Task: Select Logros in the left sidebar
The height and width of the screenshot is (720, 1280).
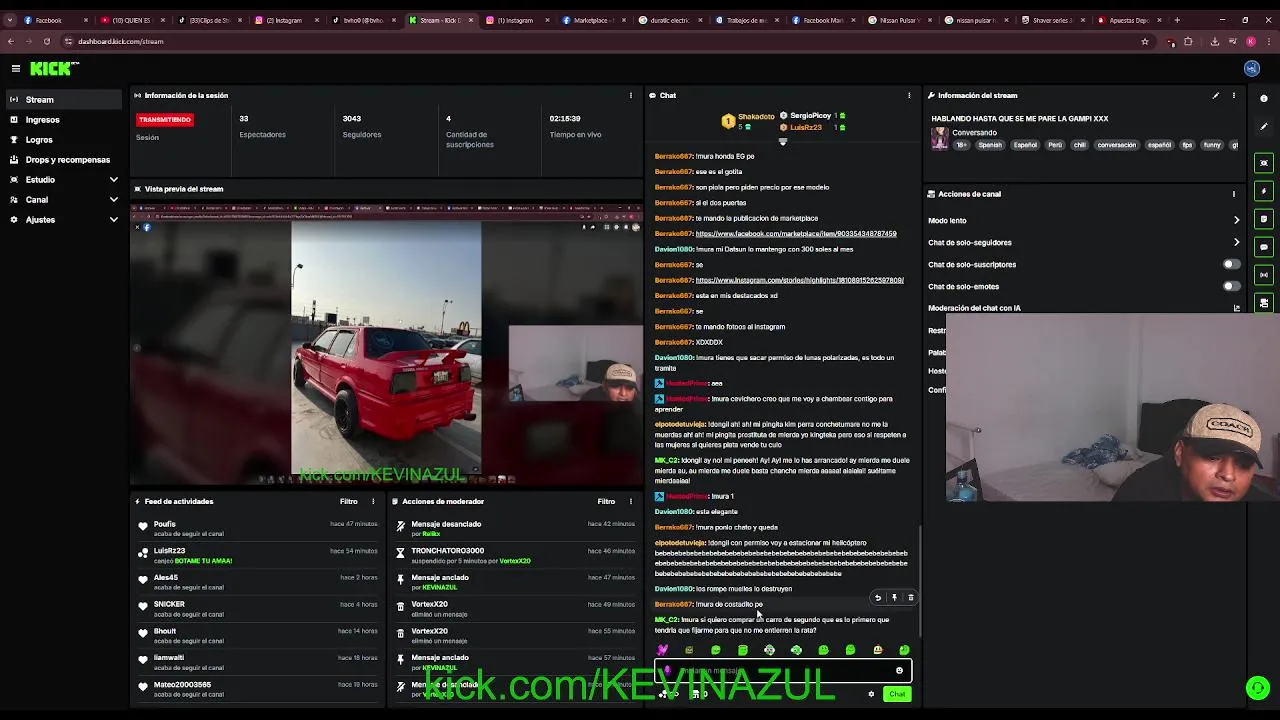Action: 66,139
